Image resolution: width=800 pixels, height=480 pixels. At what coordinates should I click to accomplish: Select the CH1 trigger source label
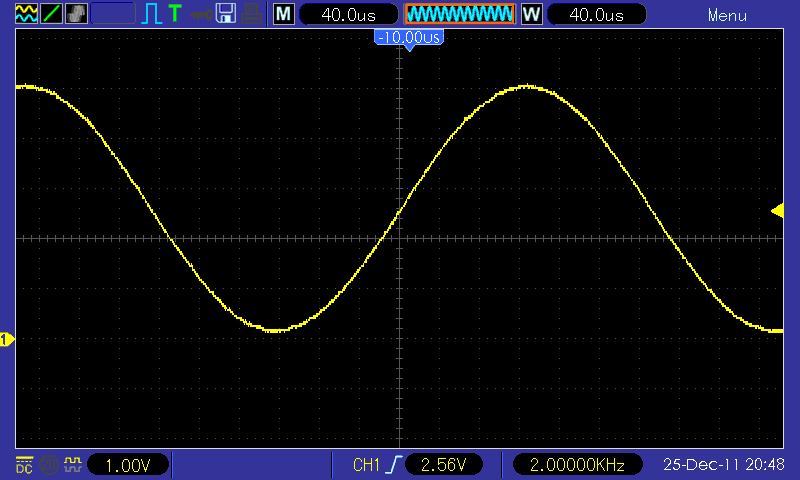367,465
